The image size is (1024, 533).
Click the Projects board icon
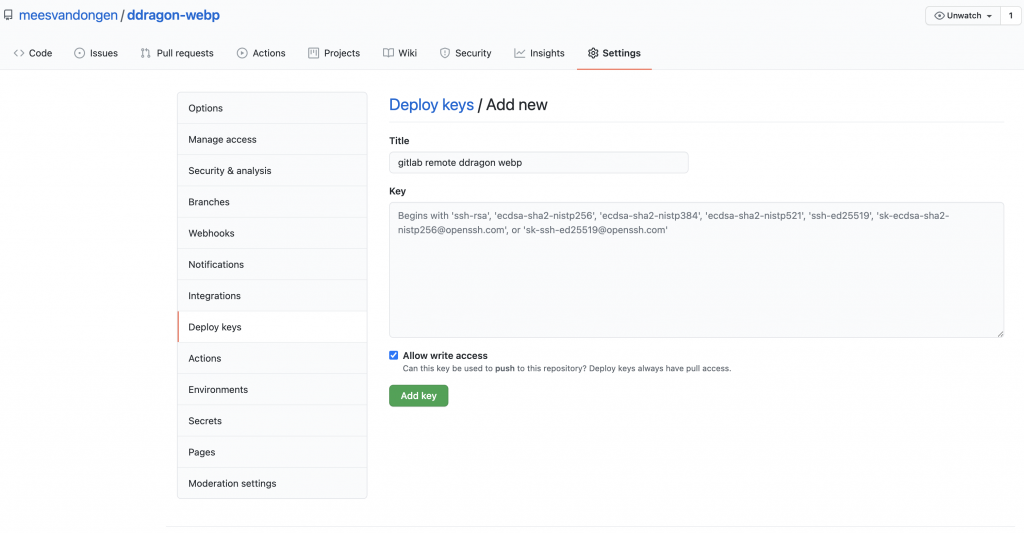[x=314, y=53]
